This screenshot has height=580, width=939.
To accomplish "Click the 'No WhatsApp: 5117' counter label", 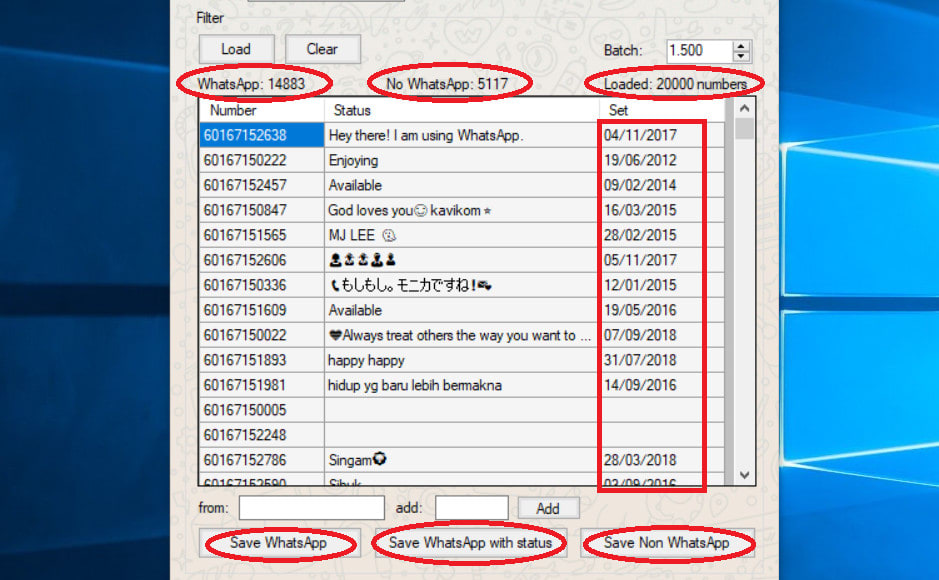I will (447, 84).
